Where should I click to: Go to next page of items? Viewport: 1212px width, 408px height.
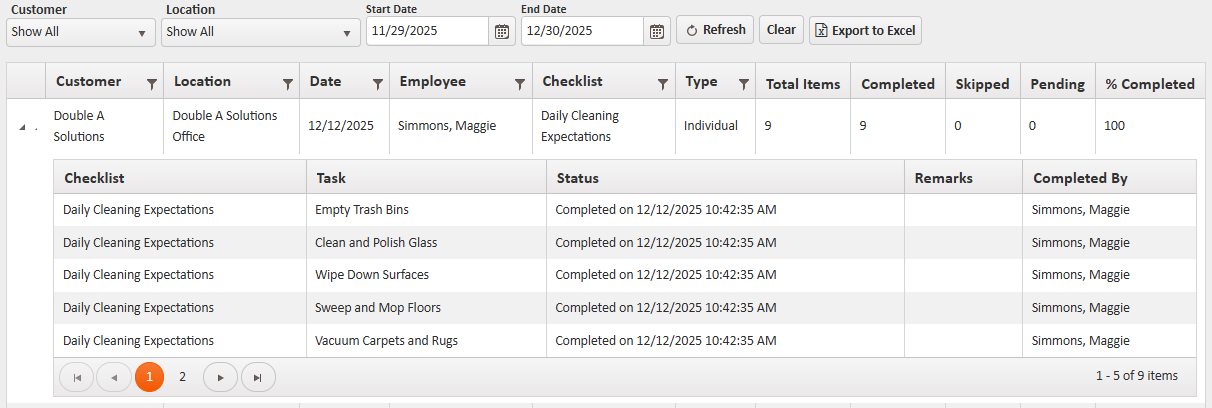pyautogui.click(x=220, y=377)
